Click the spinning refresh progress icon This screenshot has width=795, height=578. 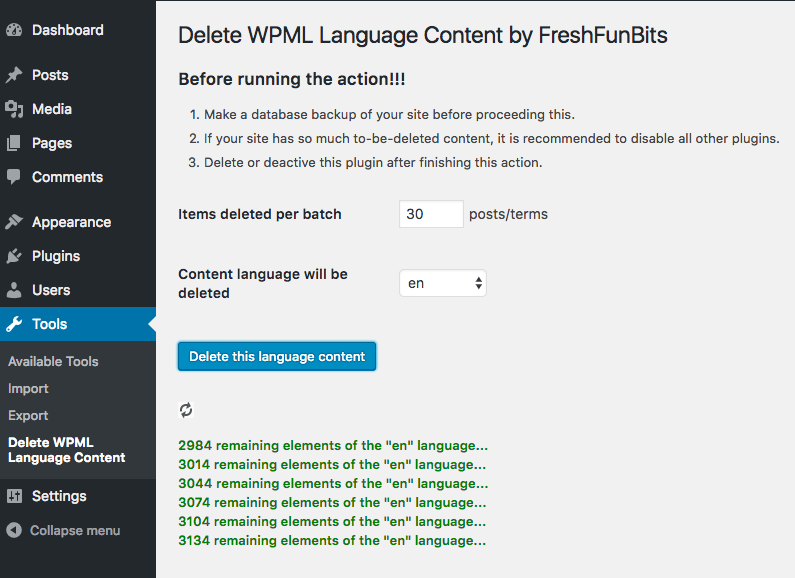click(x=186, y=410)
